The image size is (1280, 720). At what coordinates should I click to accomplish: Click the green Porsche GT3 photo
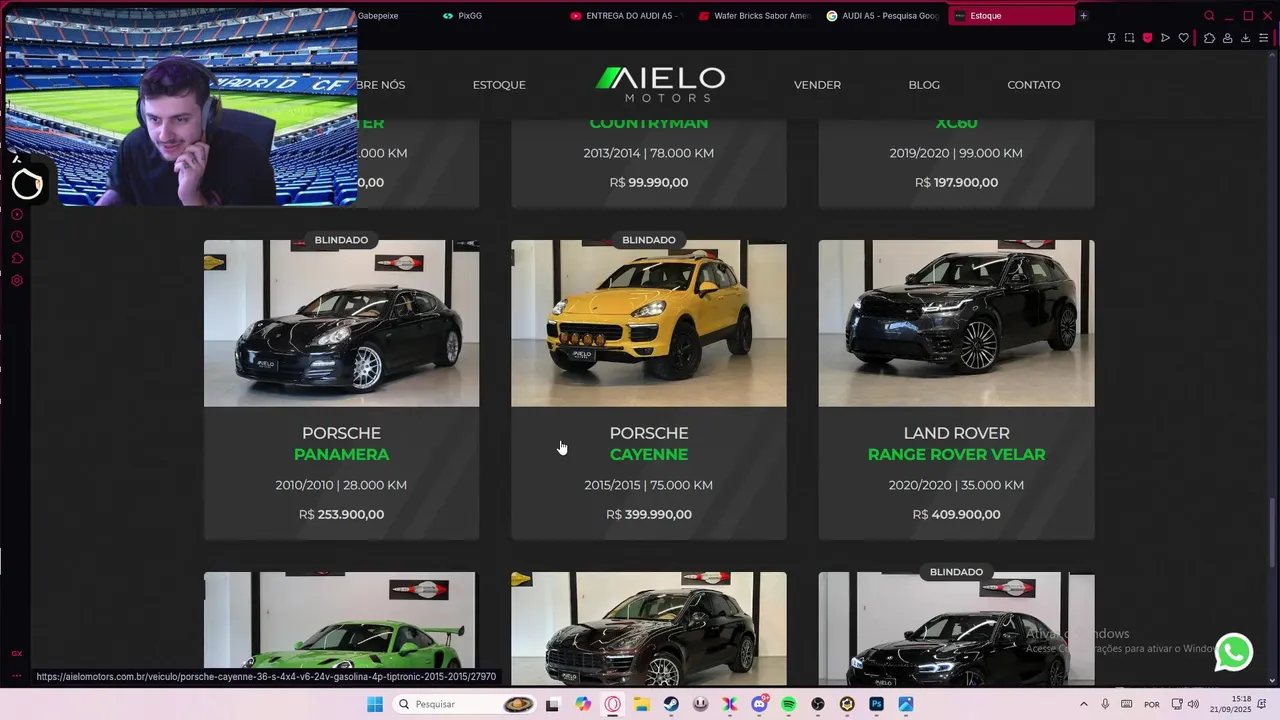coord(341,628)
